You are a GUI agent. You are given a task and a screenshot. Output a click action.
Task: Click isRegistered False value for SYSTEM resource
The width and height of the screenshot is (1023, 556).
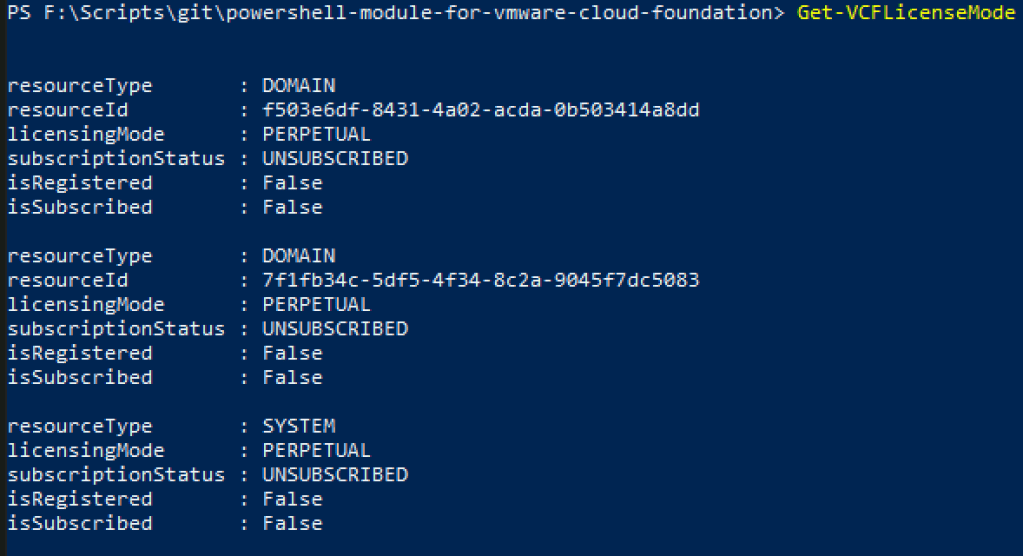(292, 499)
